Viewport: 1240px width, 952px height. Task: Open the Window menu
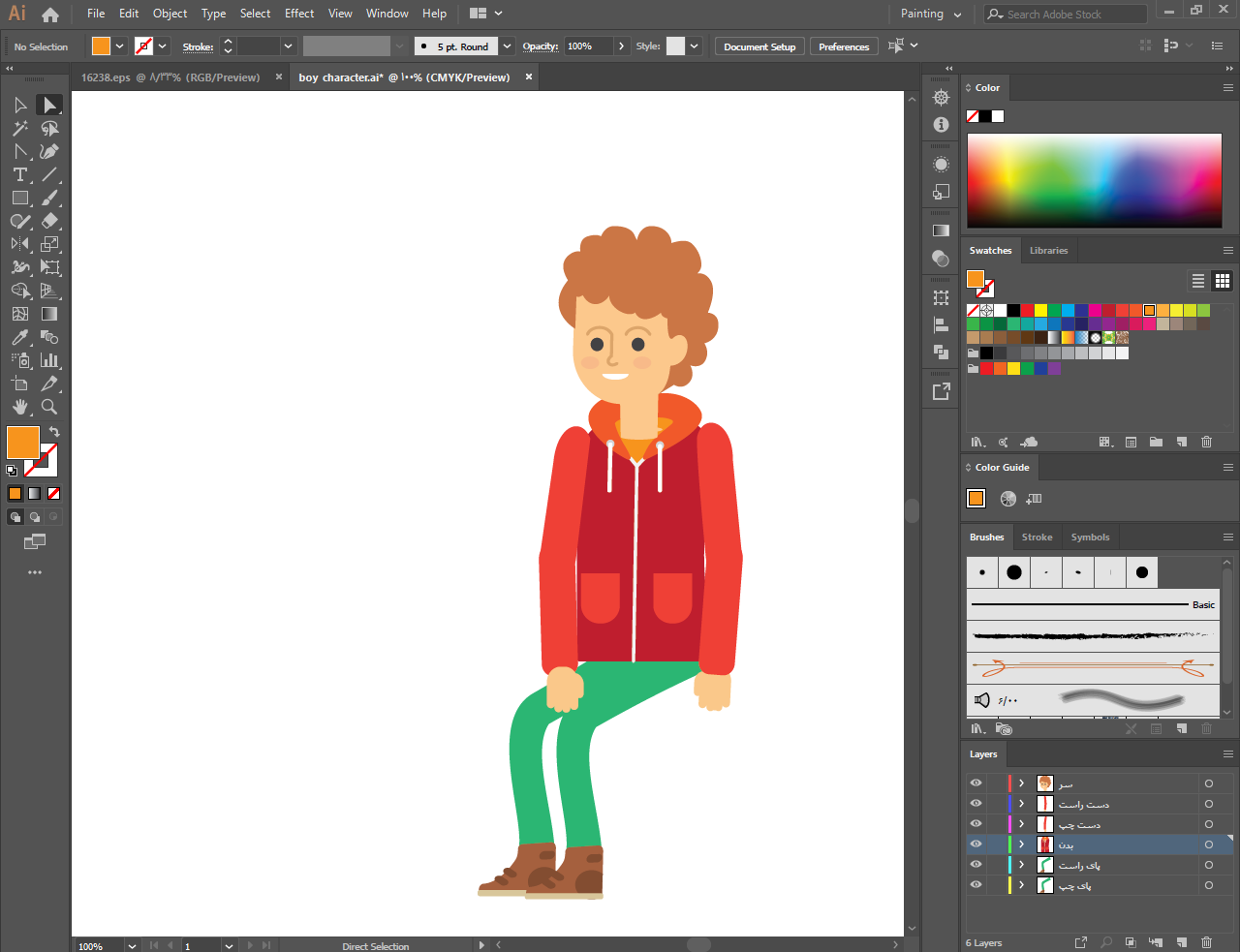tap(387, 14)
